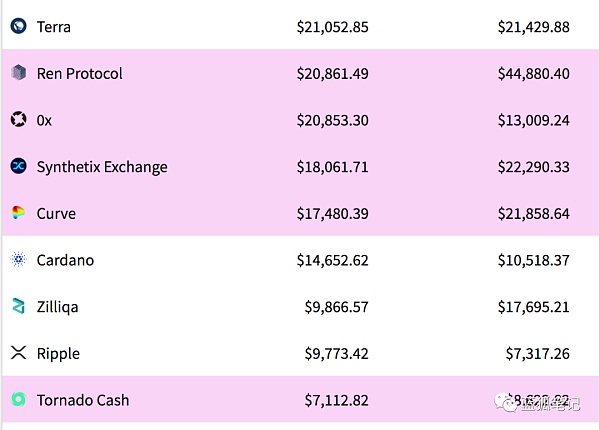
Task: Click the Ren Protocol cube icon
Action: tap(18, 73)
